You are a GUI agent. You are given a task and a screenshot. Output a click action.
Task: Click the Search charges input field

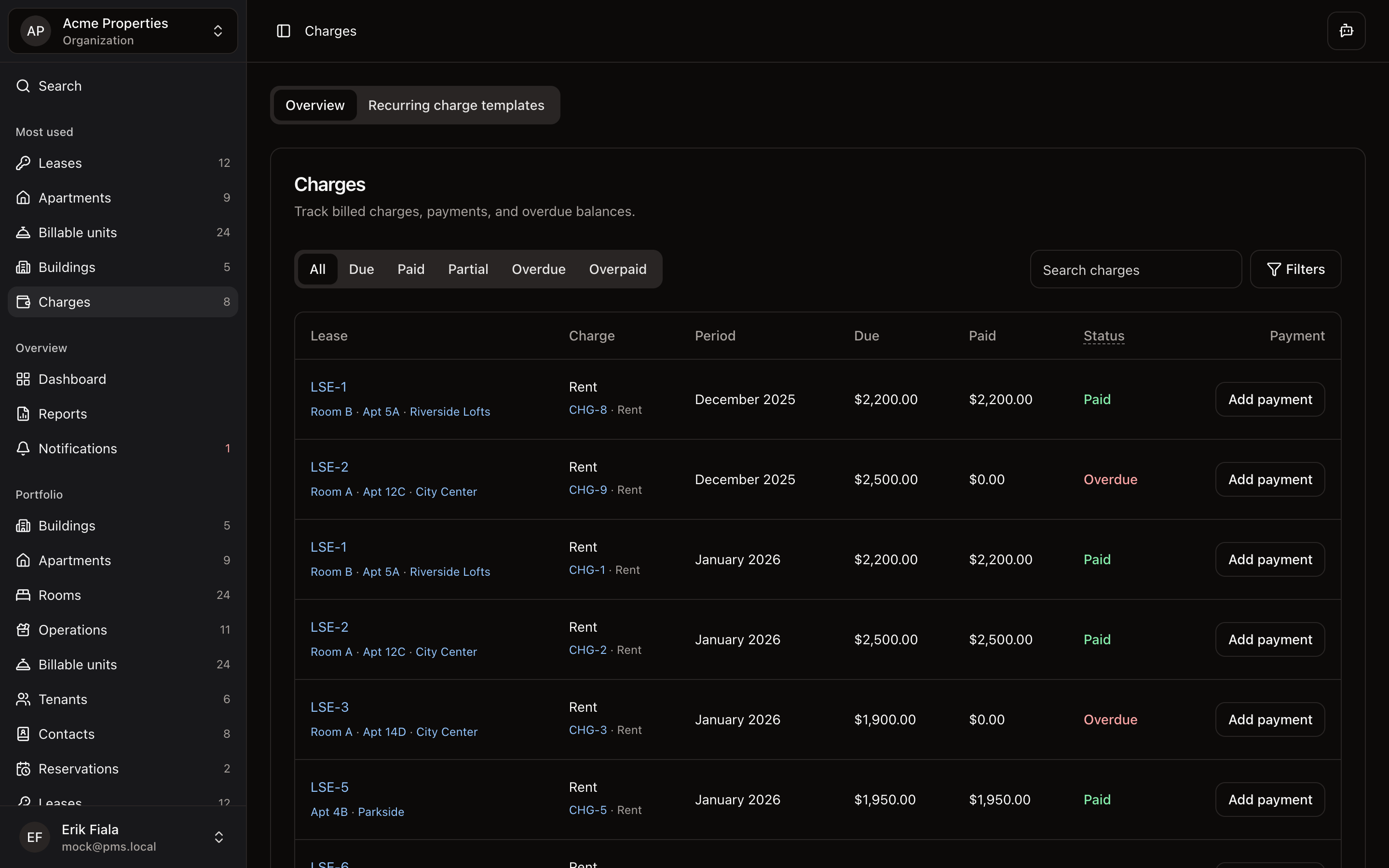pyautogui.click(x=1135, y=269)
